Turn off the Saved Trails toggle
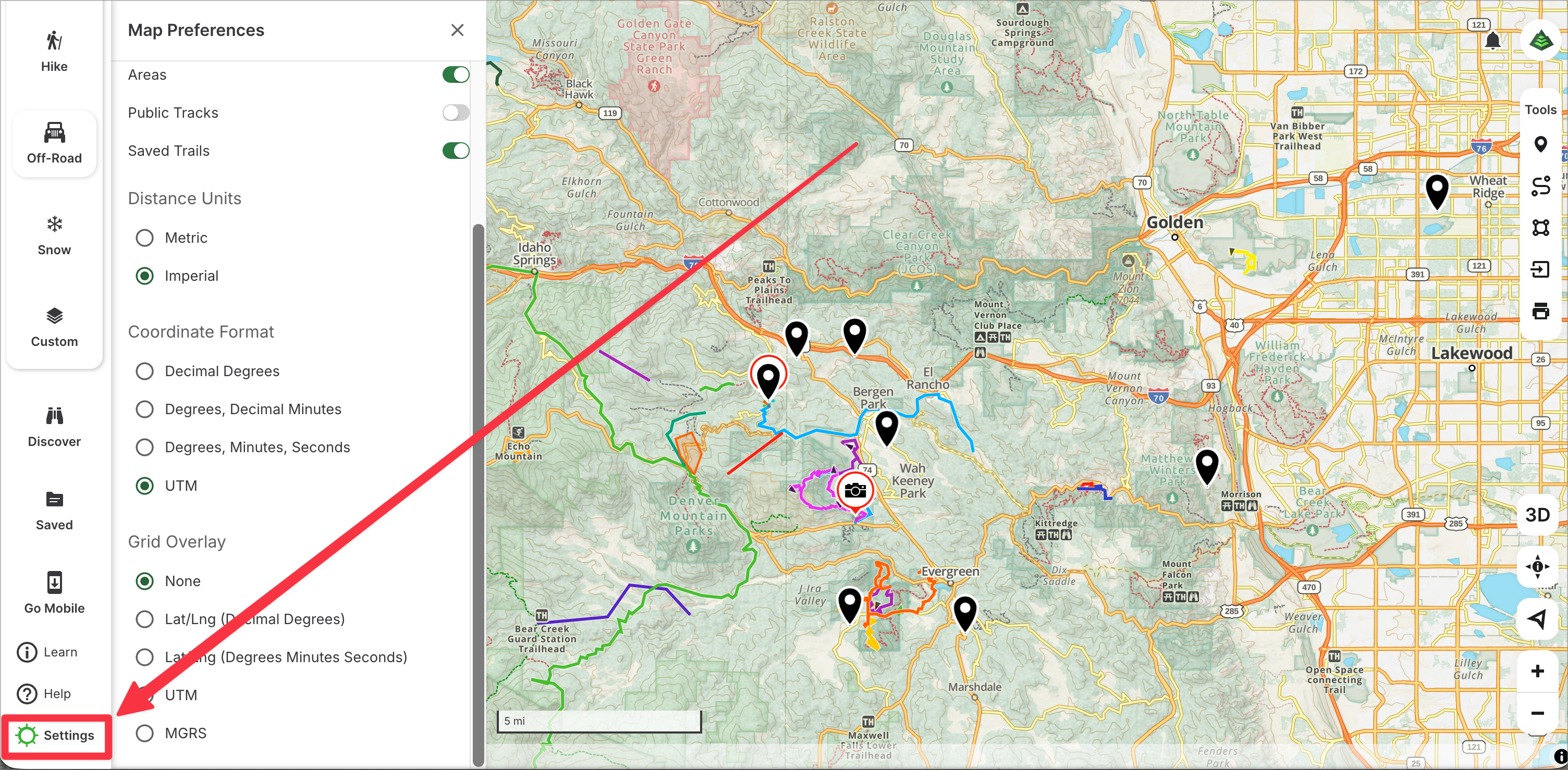 (x=455, y=151)
